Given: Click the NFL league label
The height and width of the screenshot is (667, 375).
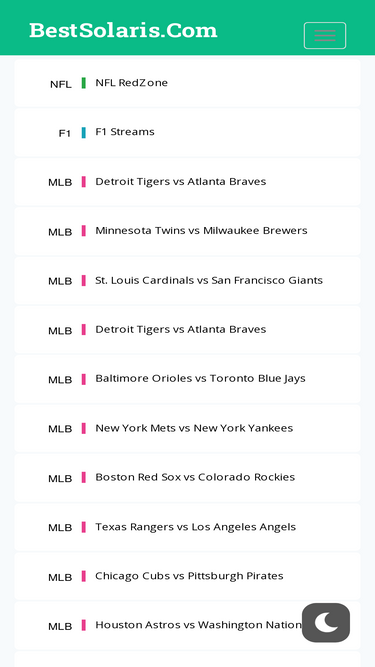Looking at the screenshot, I should pyautogui.click(x=61, y=84).
